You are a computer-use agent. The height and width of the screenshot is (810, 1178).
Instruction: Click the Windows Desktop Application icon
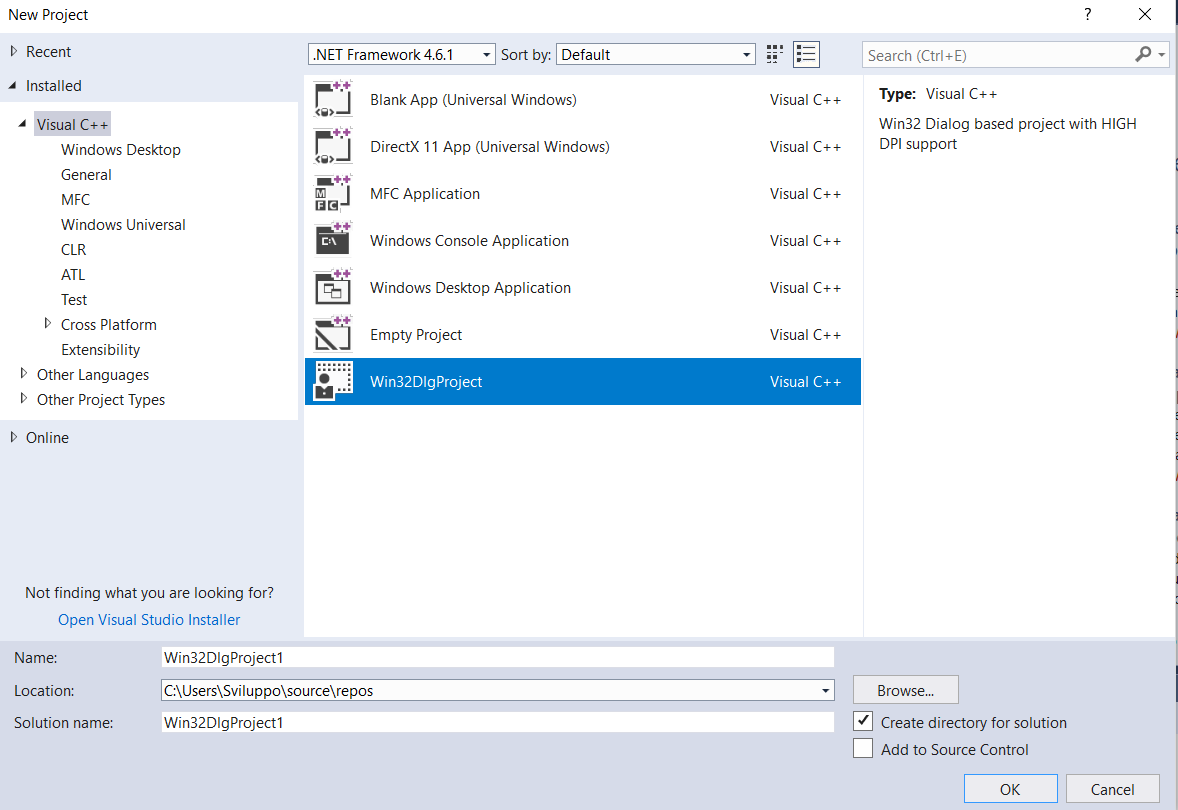(332, 288)
